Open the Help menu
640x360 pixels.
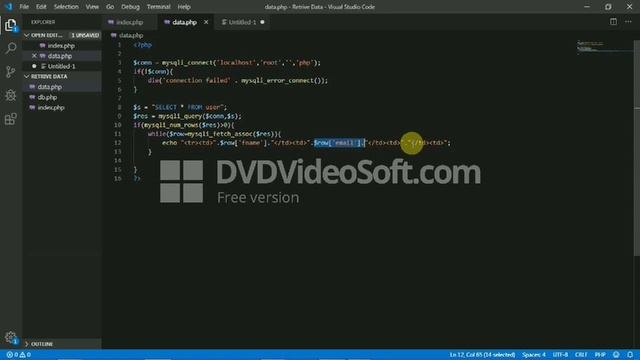[x=184, y=7]
